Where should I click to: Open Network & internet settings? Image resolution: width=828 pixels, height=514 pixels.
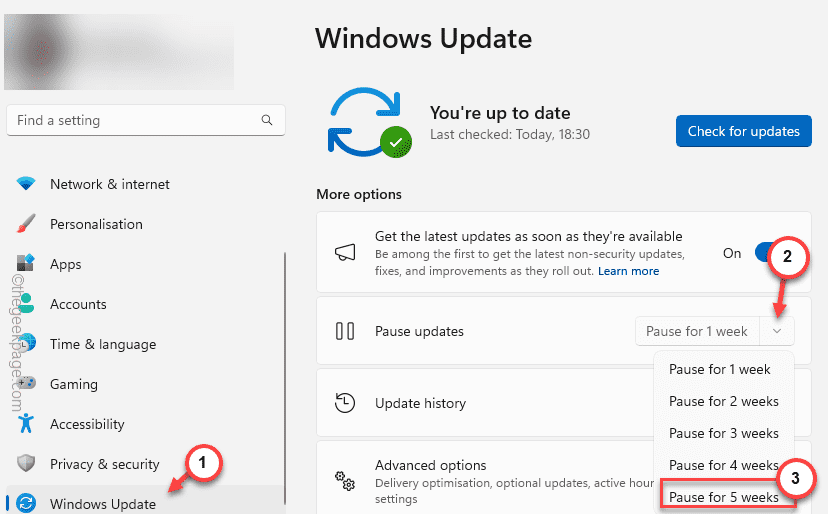145,184
